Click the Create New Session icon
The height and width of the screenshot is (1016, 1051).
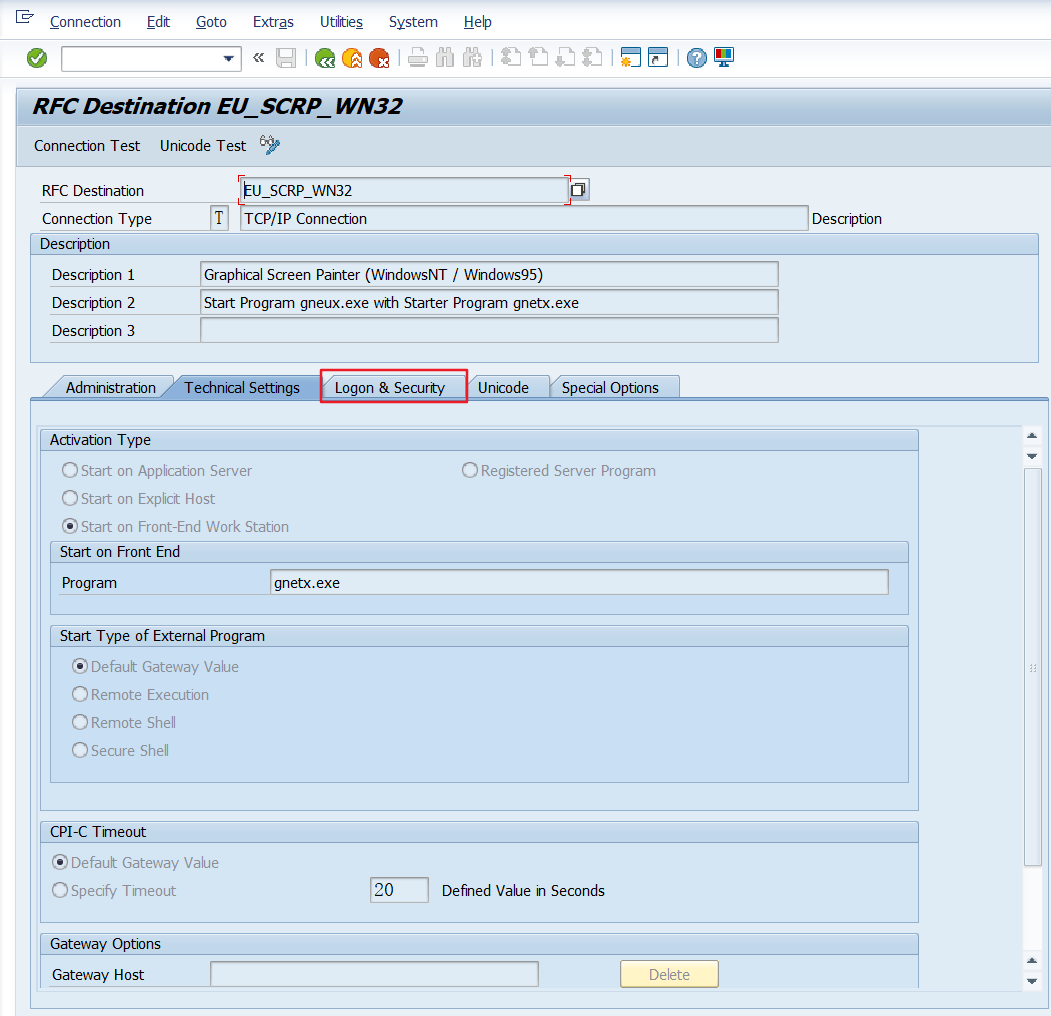coord(629,57)
